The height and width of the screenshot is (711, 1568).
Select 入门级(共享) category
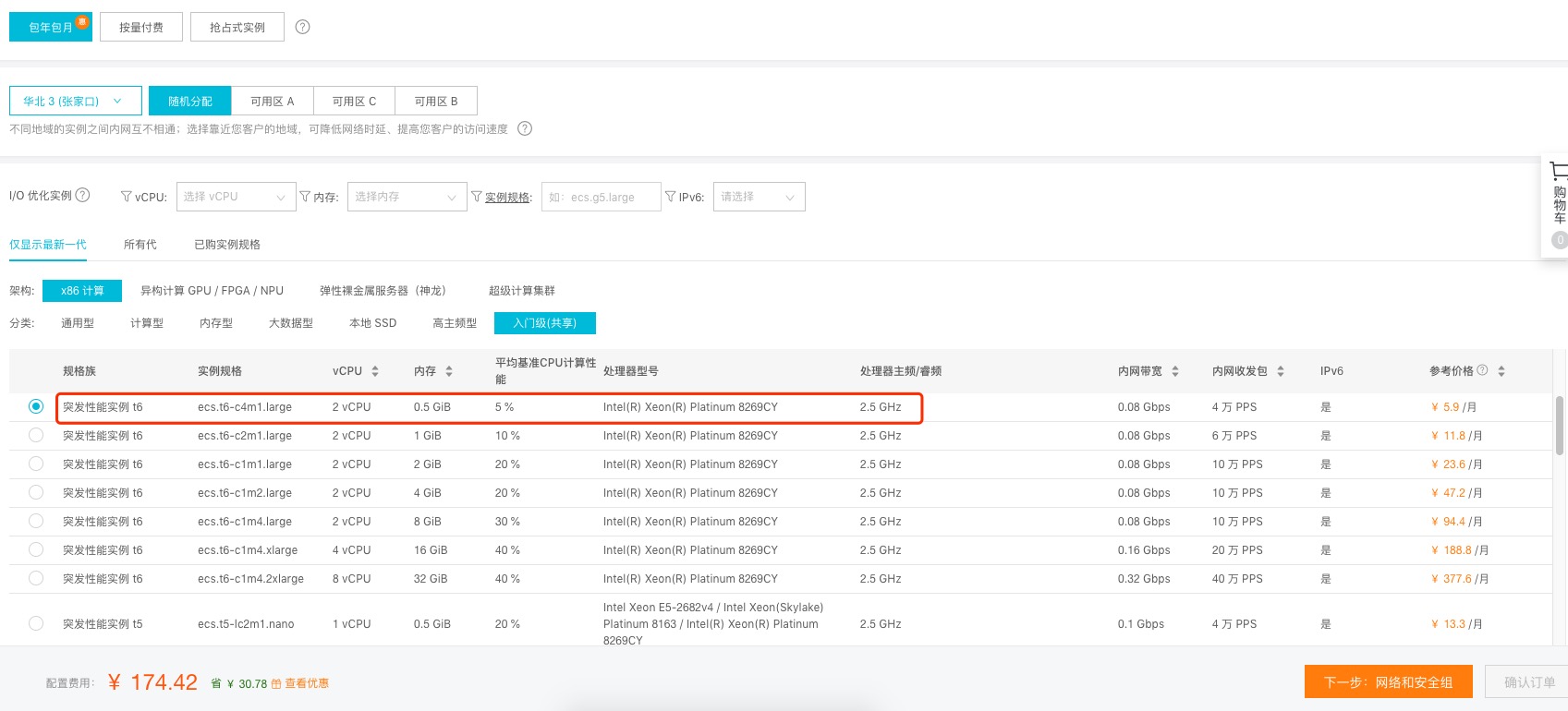(545, 323)
